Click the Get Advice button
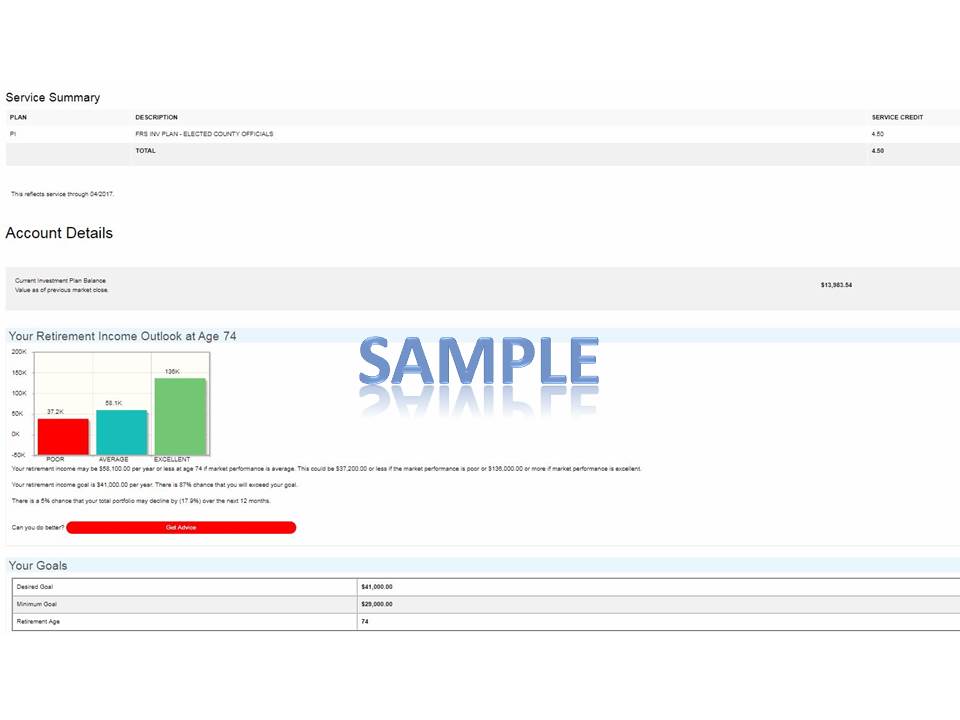This screenshot has width=960, height=720. pos(180,527)
